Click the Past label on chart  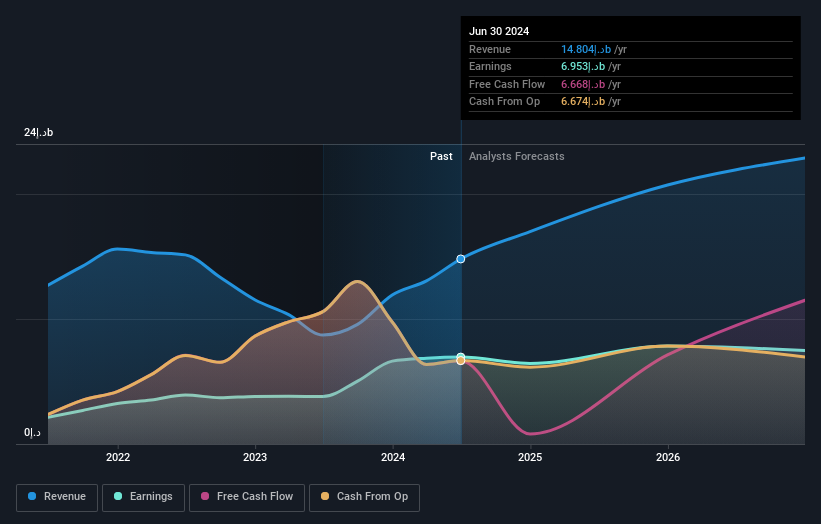tap(441, 156)
